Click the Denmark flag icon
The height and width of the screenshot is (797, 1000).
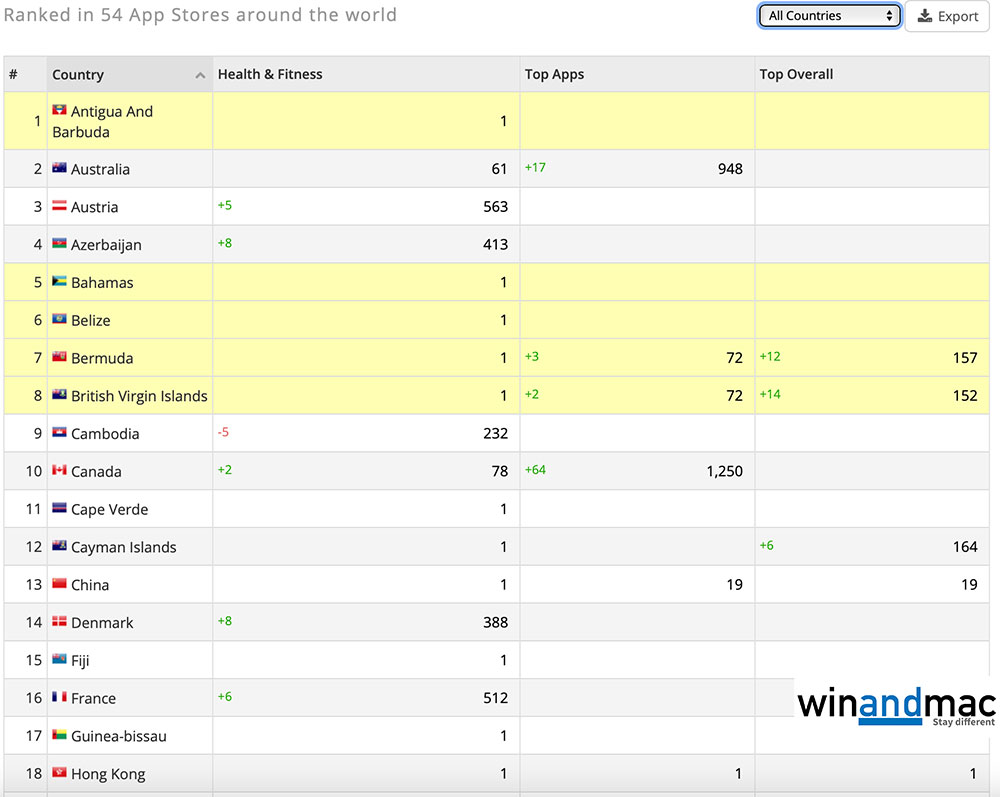pos(59,622)
